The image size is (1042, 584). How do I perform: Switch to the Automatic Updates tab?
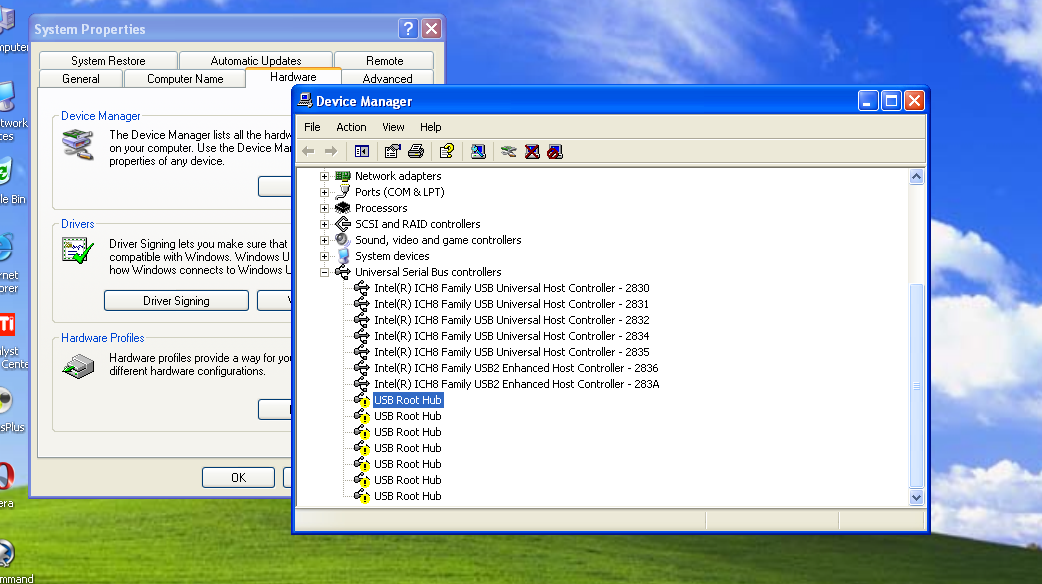tap(256, 60)
